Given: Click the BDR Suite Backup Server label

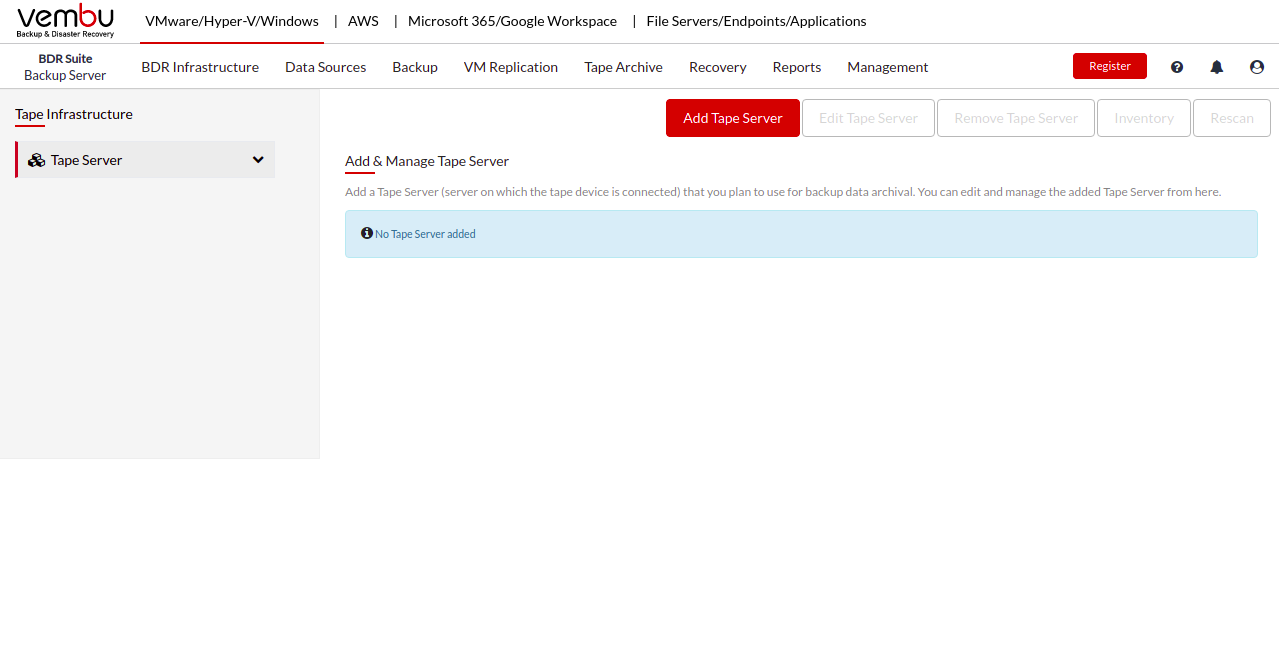Looking at the screenshot, I should tap(65, 67).
